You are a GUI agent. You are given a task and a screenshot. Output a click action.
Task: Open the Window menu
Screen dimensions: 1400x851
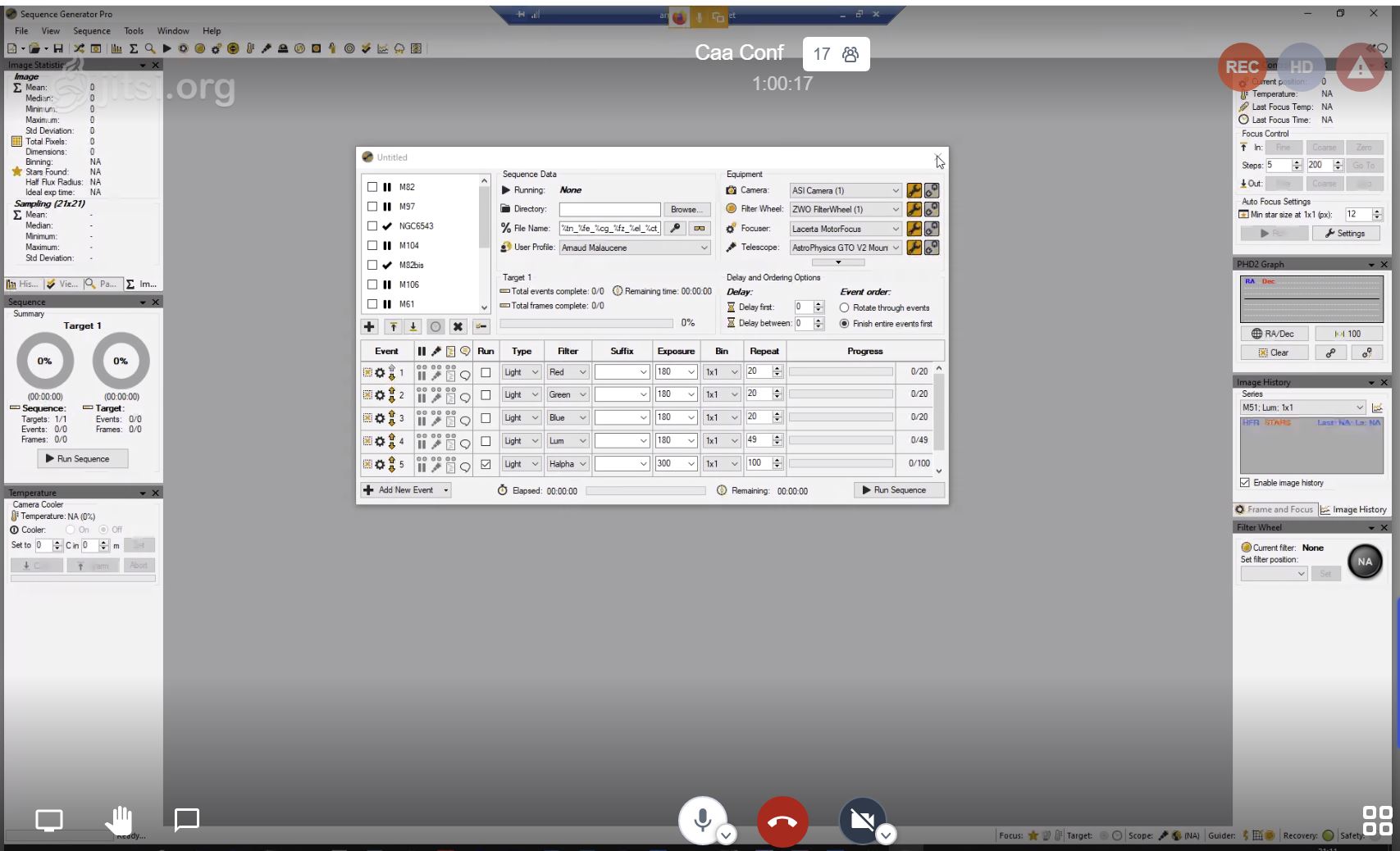(173, 31)
